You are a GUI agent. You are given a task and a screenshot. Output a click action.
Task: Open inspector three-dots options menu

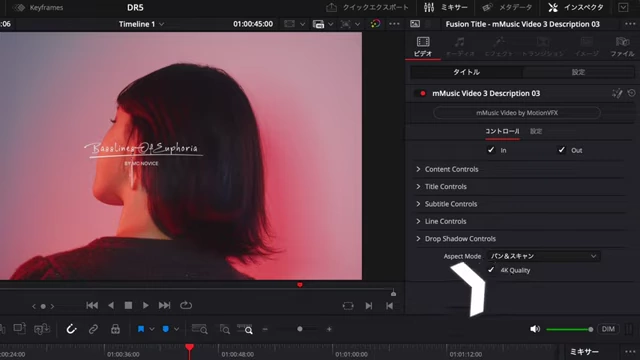pyautogui.click(x=630, y=24)
